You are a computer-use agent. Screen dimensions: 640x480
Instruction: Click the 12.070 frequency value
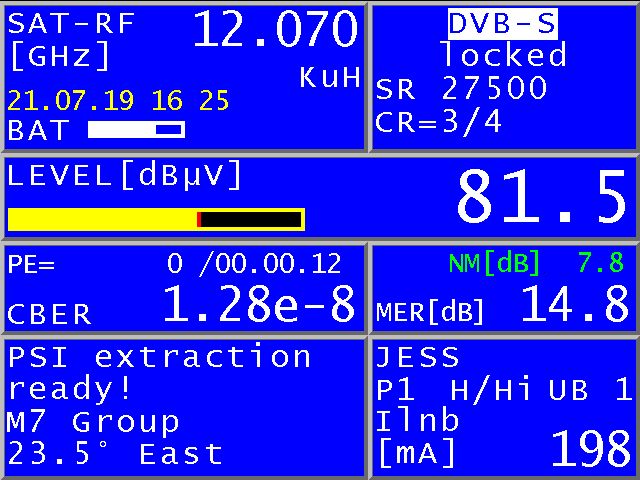tap(275, 31)
